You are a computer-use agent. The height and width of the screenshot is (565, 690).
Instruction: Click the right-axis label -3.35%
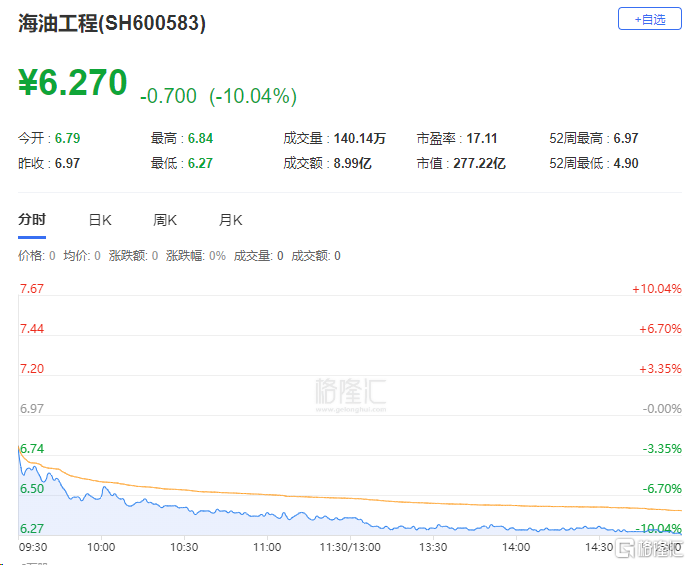(x=662, y=449)
